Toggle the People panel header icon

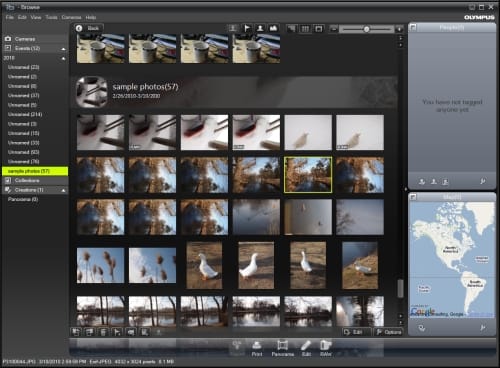413,28
